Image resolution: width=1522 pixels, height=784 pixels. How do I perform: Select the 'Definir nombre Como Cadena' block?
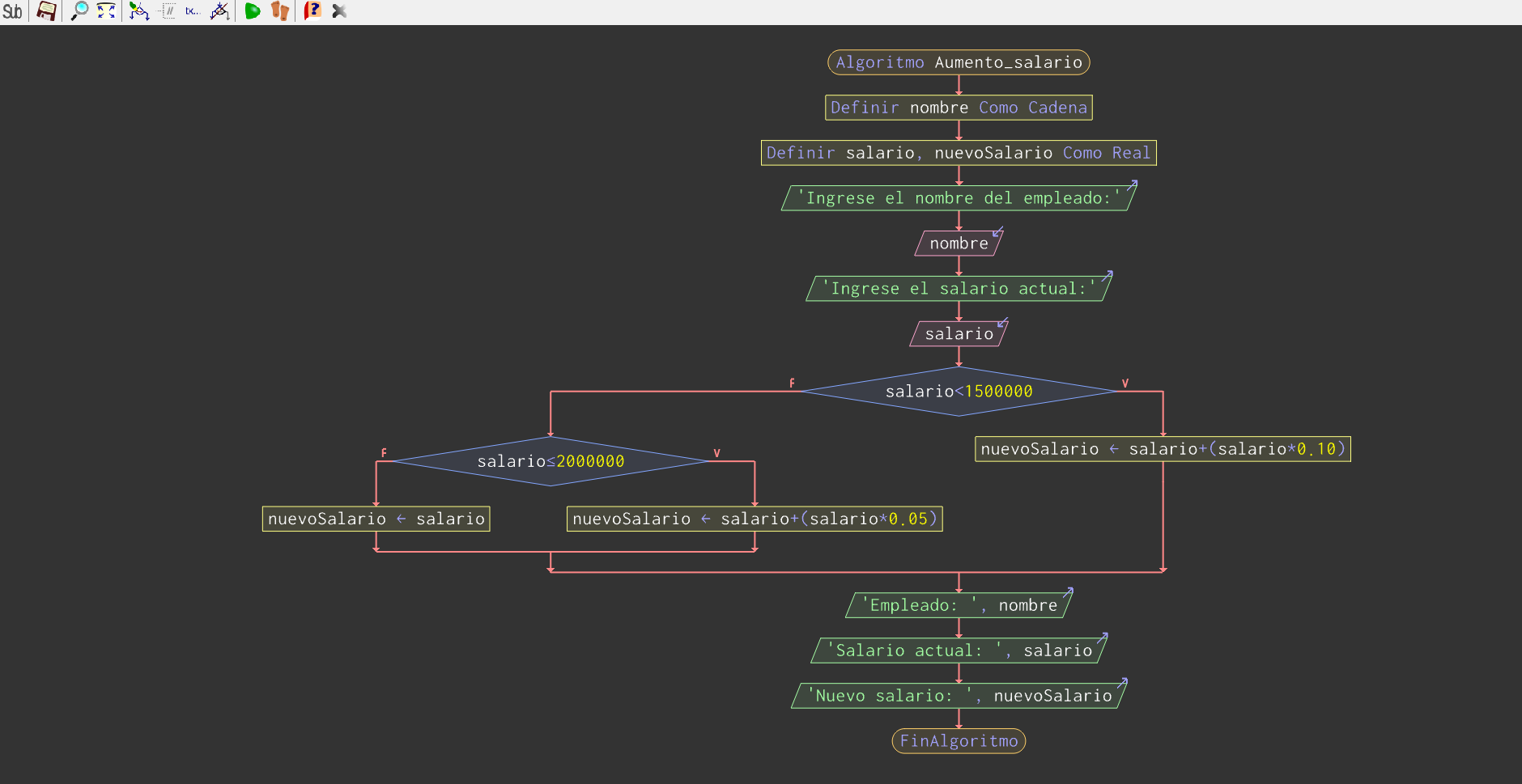click(959, 108)
